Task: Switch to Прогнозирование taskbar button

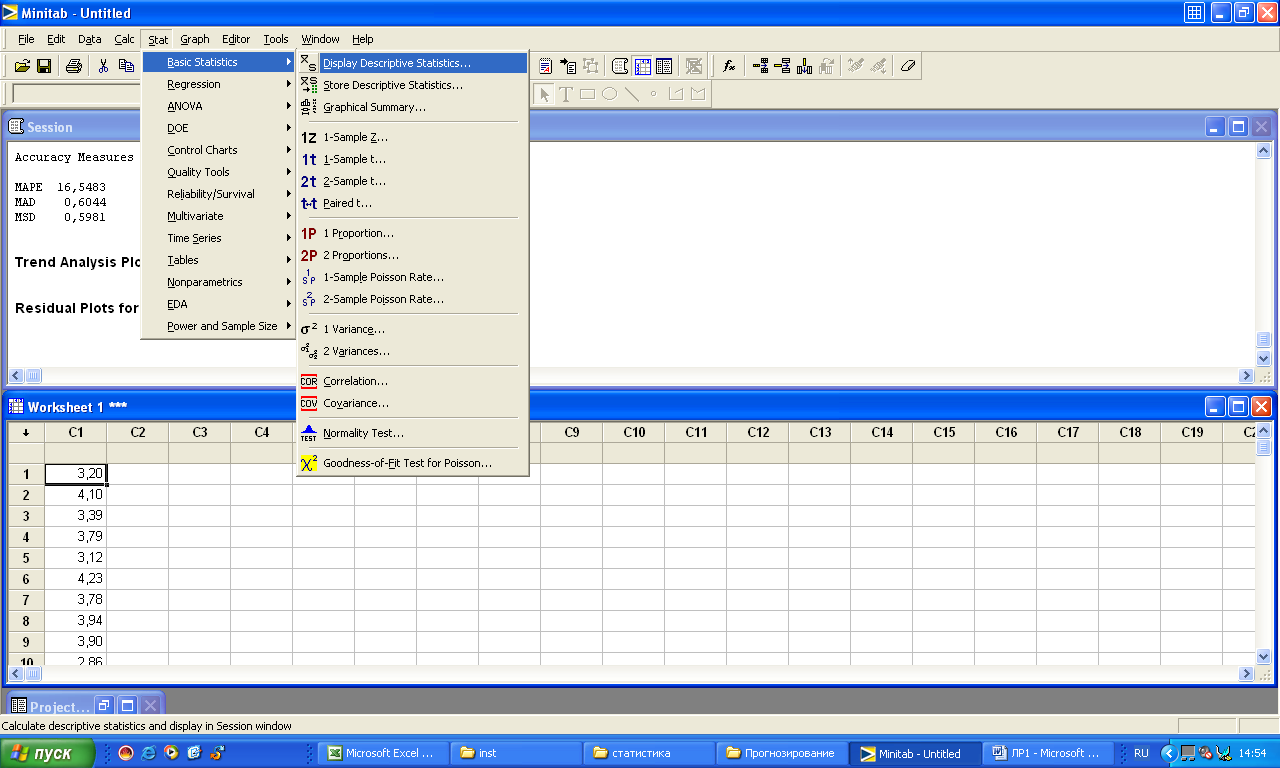Action: pyautogui.click(x=782, y=753)
